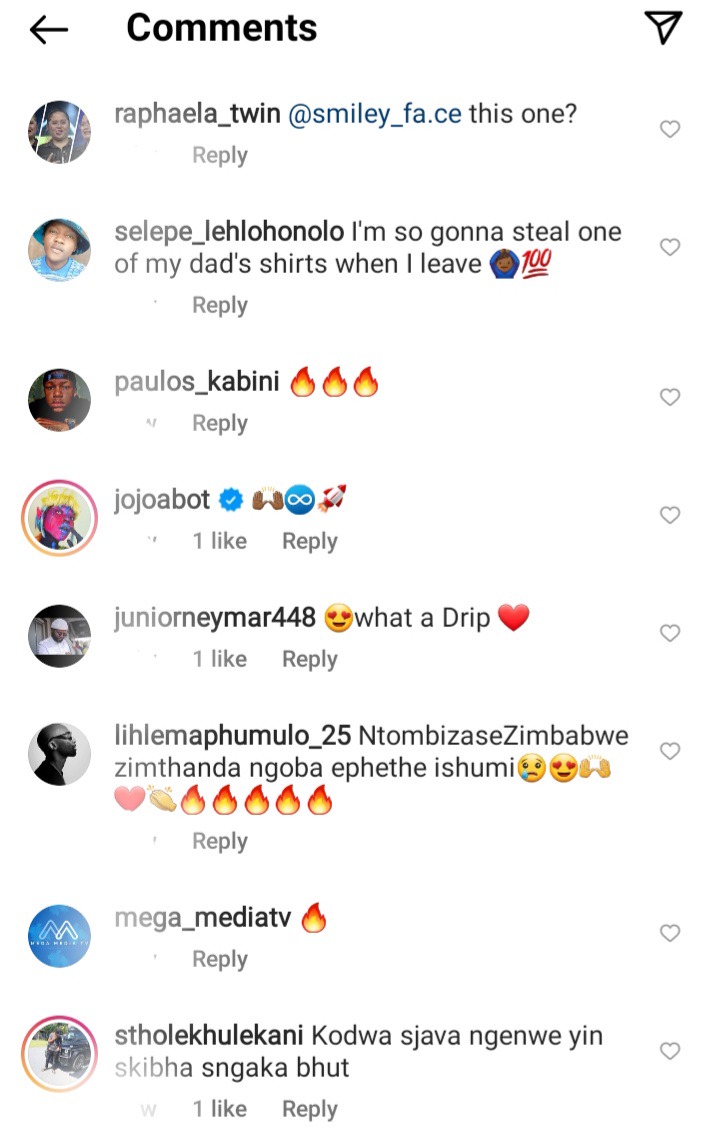Open selepe_lehlohonolo username profile
Viewport: 709px width, 1146px height.
tap(229, 232)
